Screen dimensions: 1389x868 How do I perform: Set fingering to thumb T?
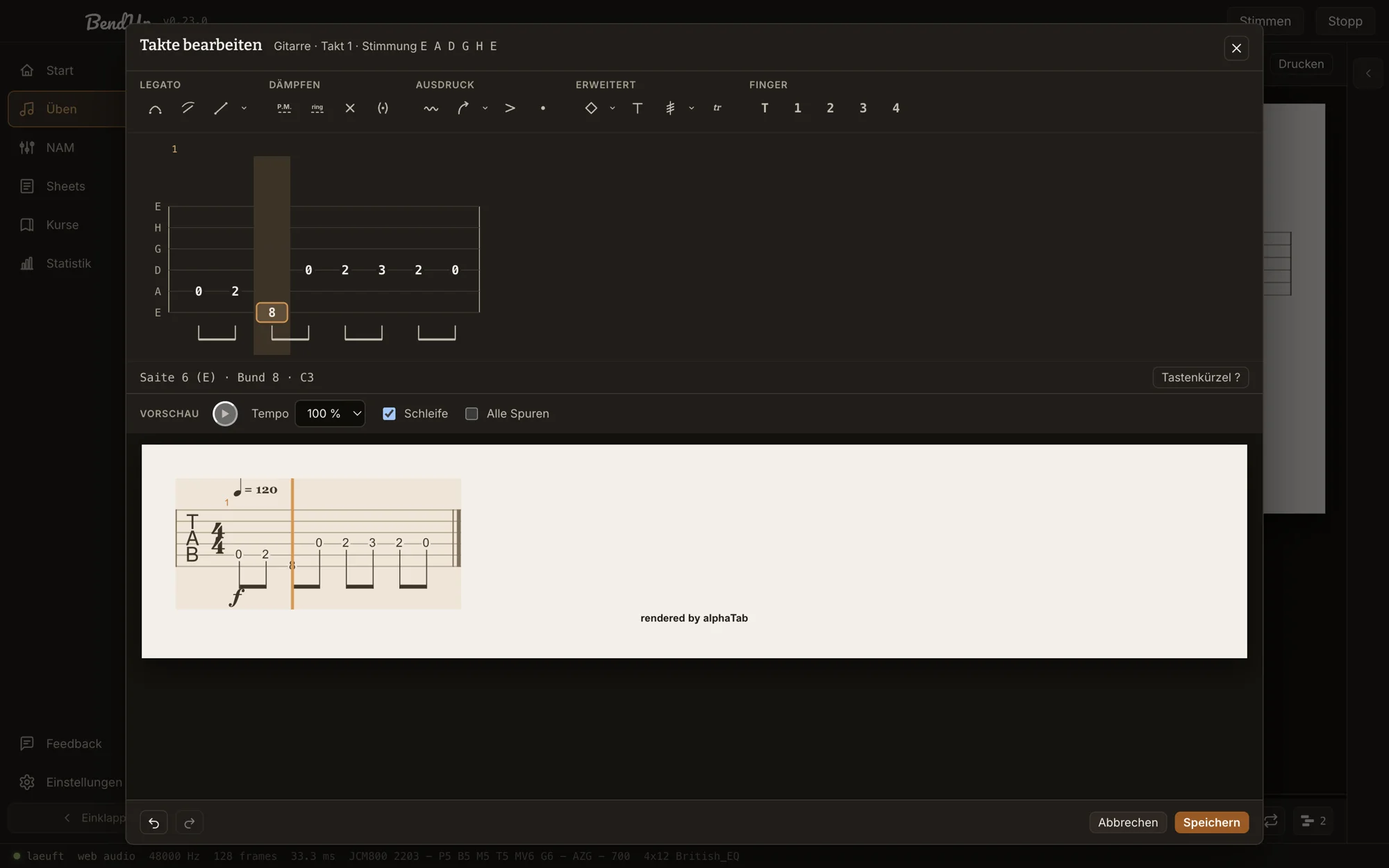[765, 108]
